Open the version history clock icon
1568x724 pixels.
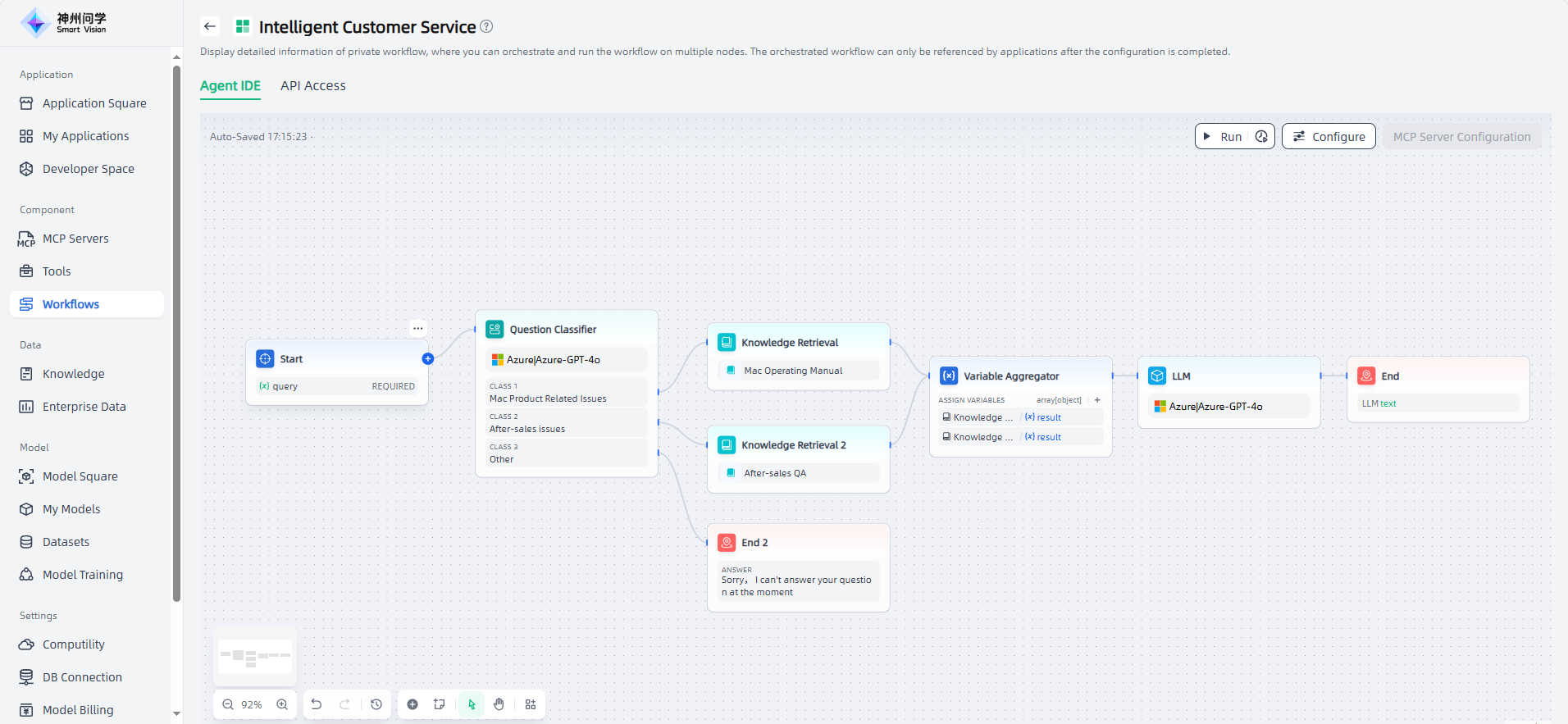tap(376, 704)
